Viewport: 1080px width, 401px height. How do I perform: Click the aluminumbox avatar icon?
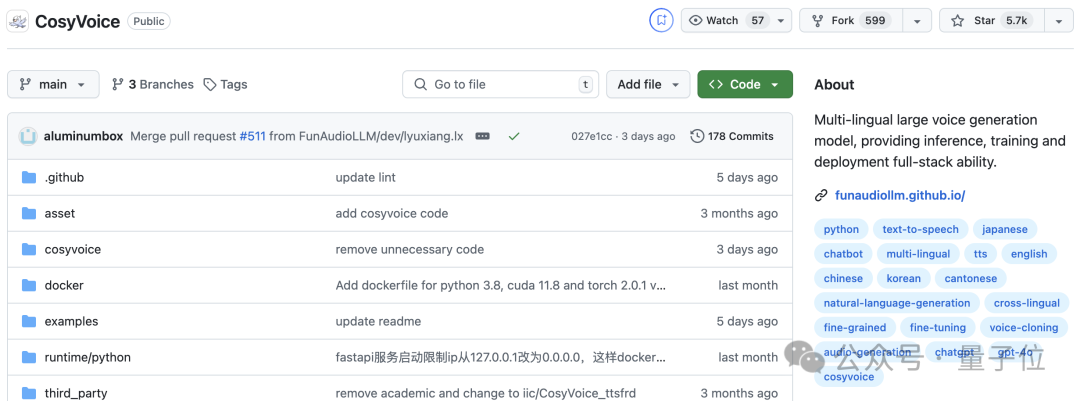[x=28, y=136]
